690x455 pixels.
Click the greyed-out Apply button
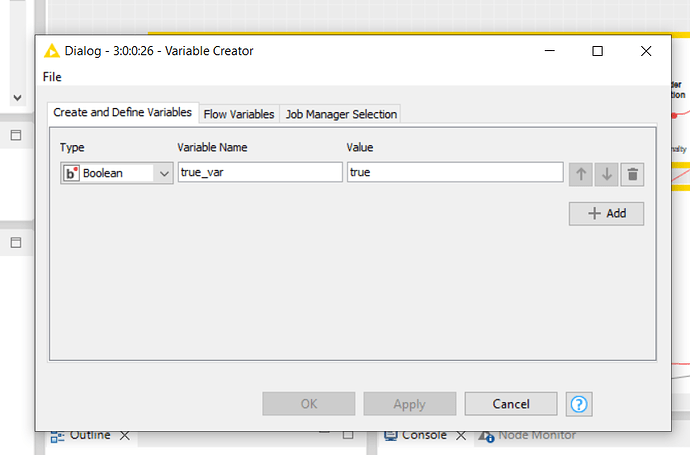[x=410, y=404]
